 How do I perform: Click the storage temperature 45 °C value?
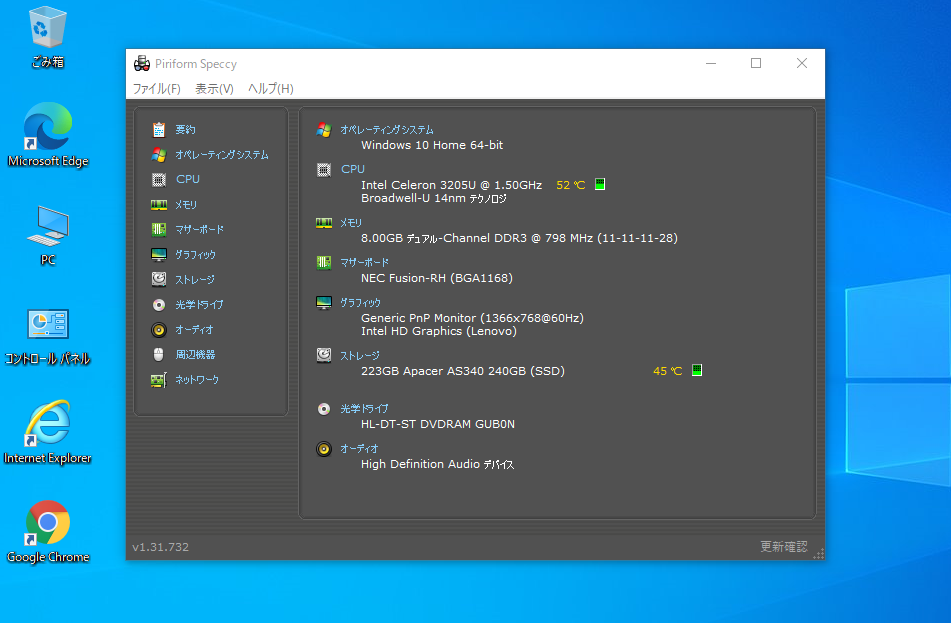click(x=668, y=371)
